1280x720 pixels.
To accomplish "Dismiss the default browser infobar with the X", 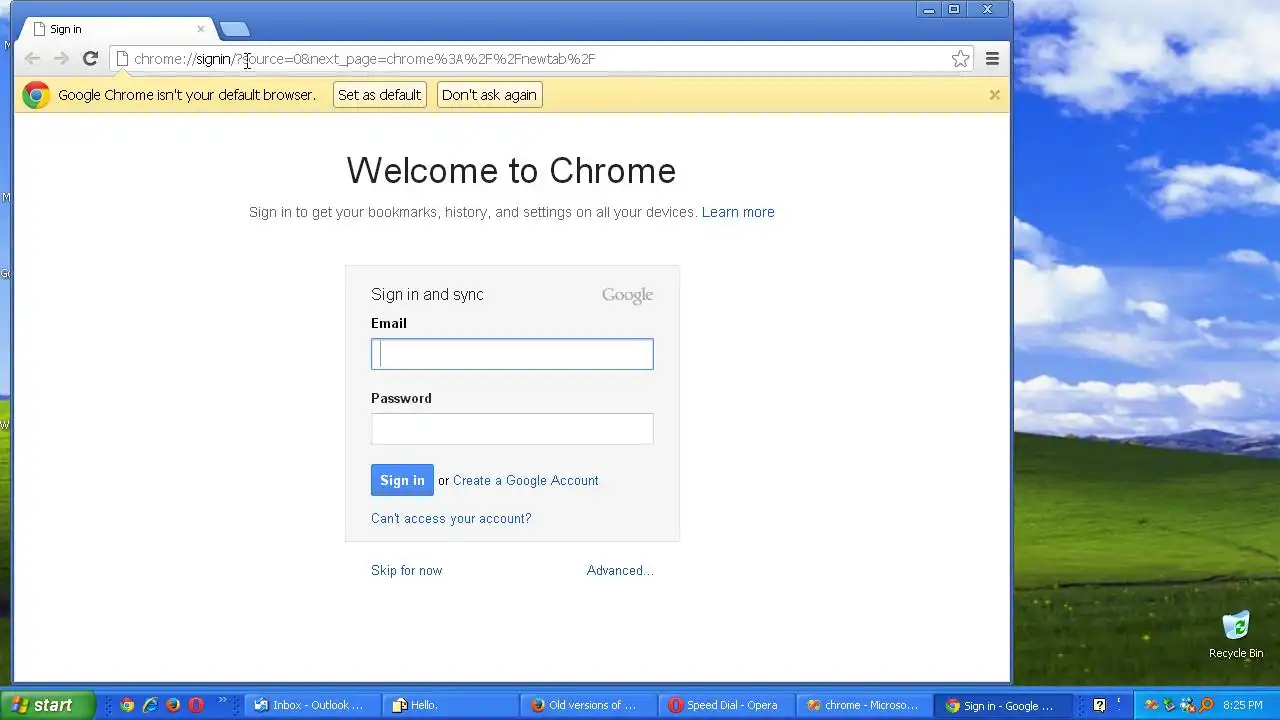I will [994, 95].
